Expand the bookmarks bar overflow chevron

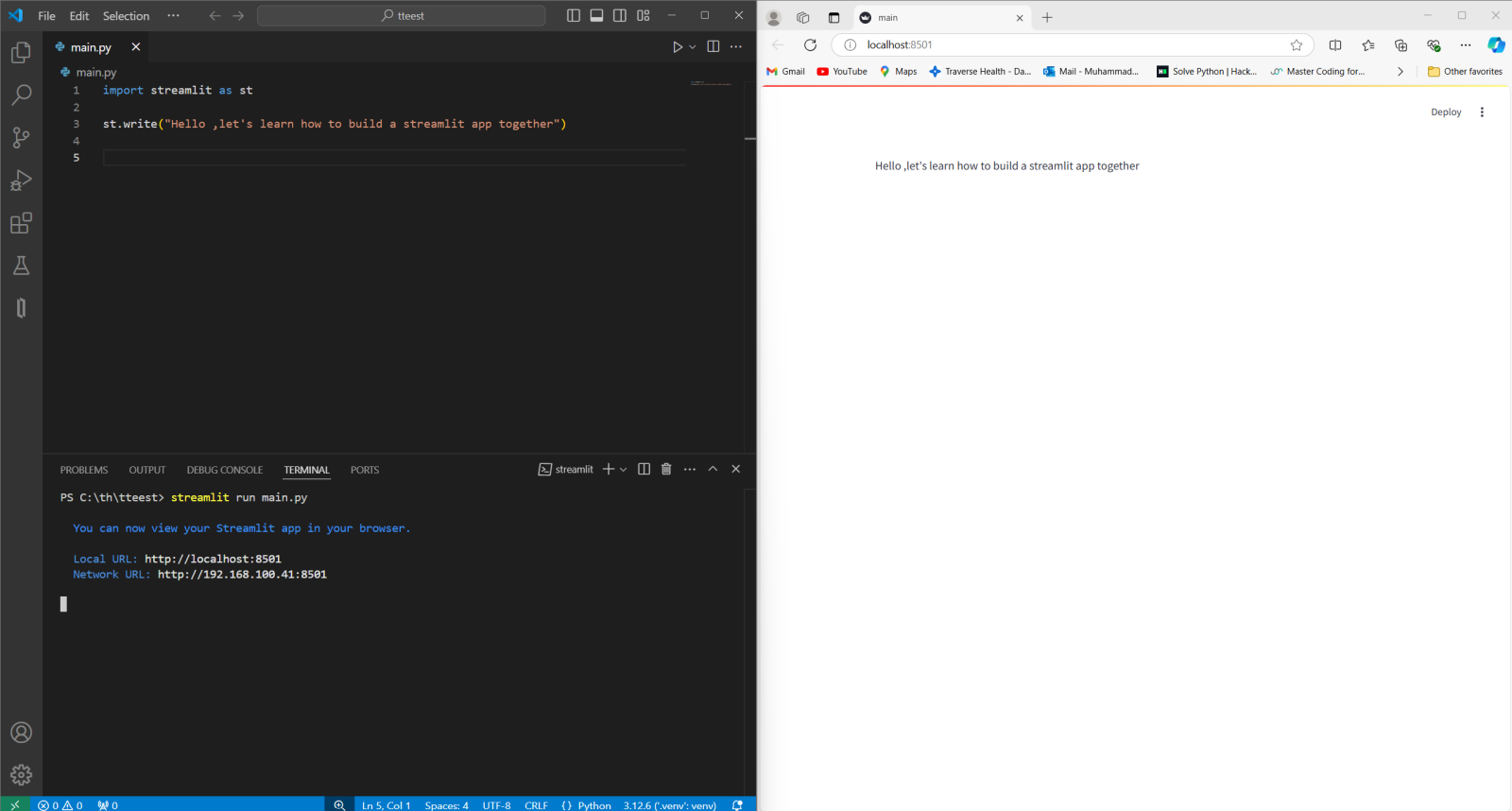click(1400, 72)
